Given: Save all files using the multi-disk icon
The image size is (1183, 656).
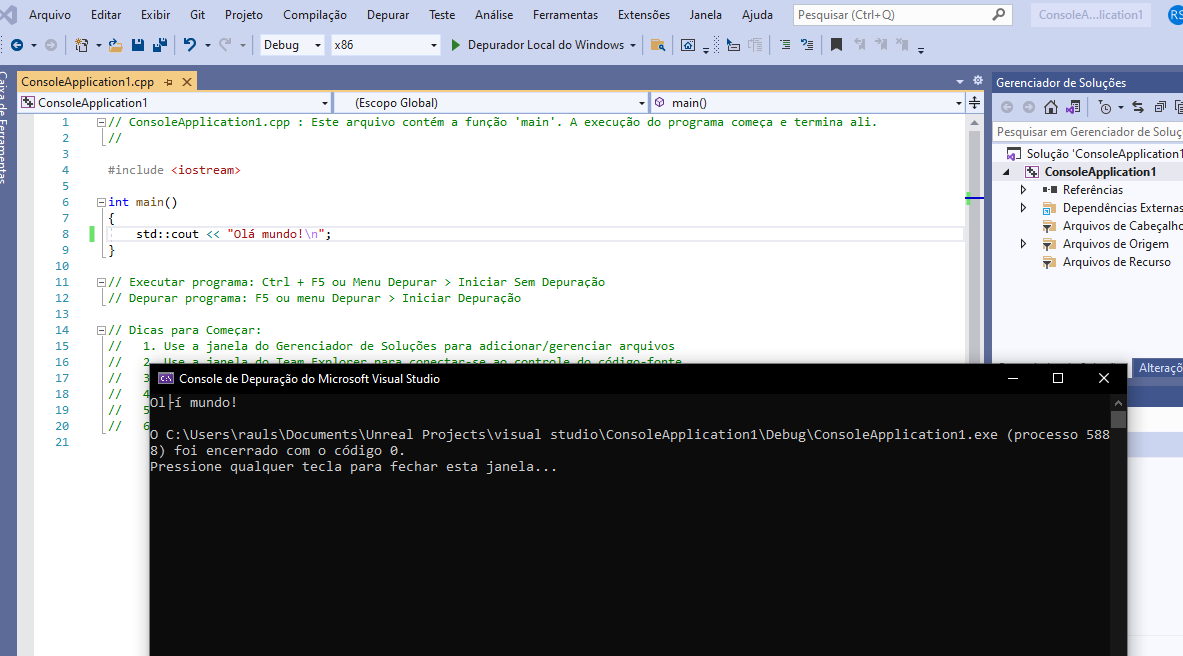Looking at the screenshot, I should [x=160, y=45].
